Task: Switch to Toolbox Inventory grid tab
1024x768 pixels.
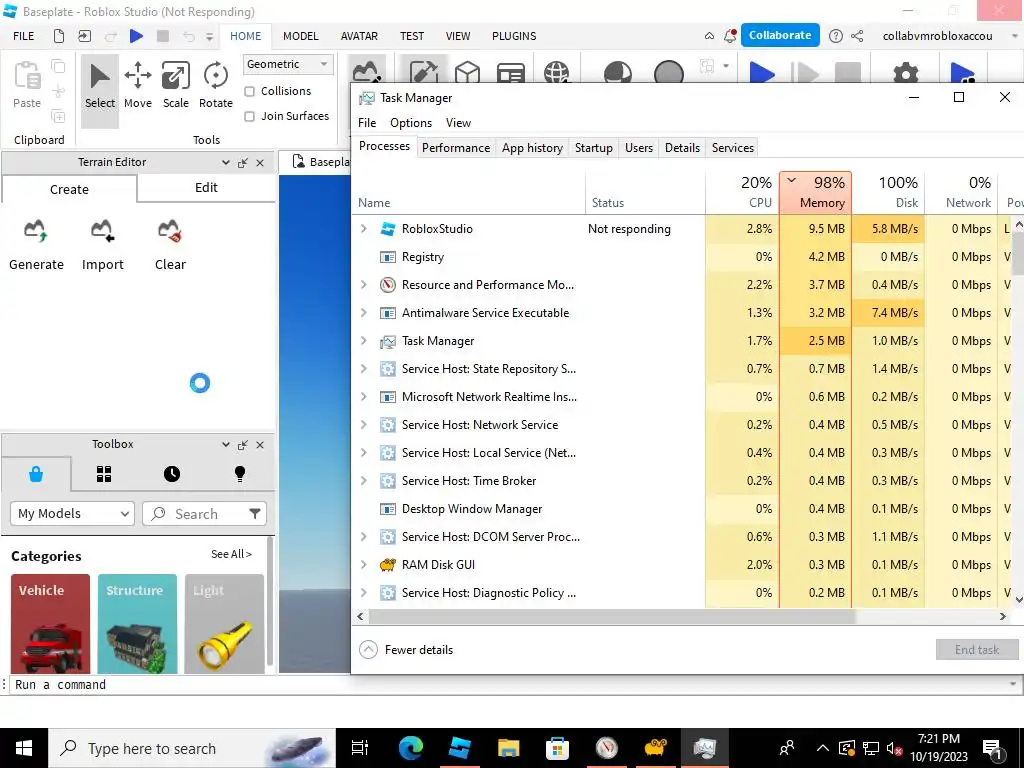Action: [104, 474]
